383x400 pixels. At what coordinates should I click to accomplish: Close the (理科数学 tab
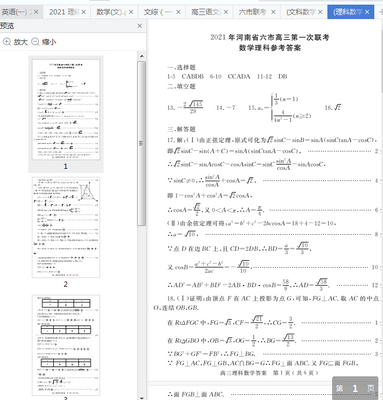point(367,12)
